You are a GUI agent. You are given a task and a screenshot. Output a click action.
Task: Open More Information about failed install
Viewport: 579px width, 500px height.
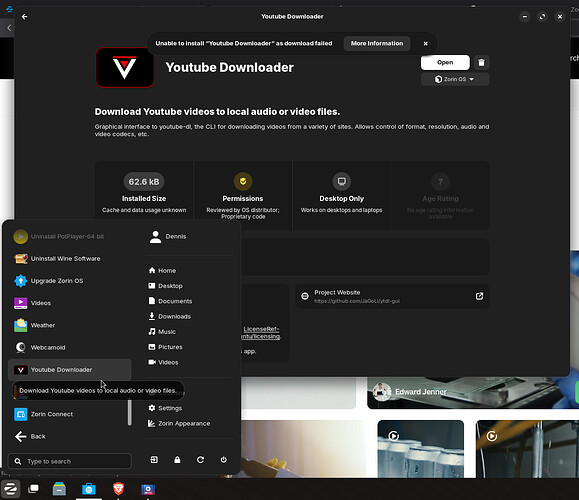[x=377, y=44]
